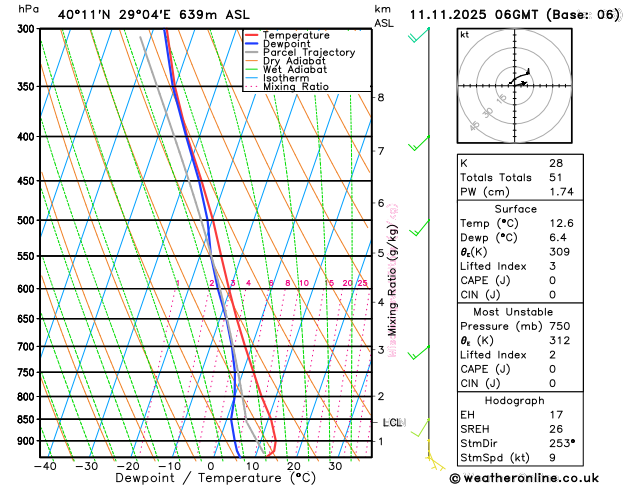Image resolution: width=629 pixels, height=486 pixels.
Task: Click the K index value '28'
Action: point(556,163)
